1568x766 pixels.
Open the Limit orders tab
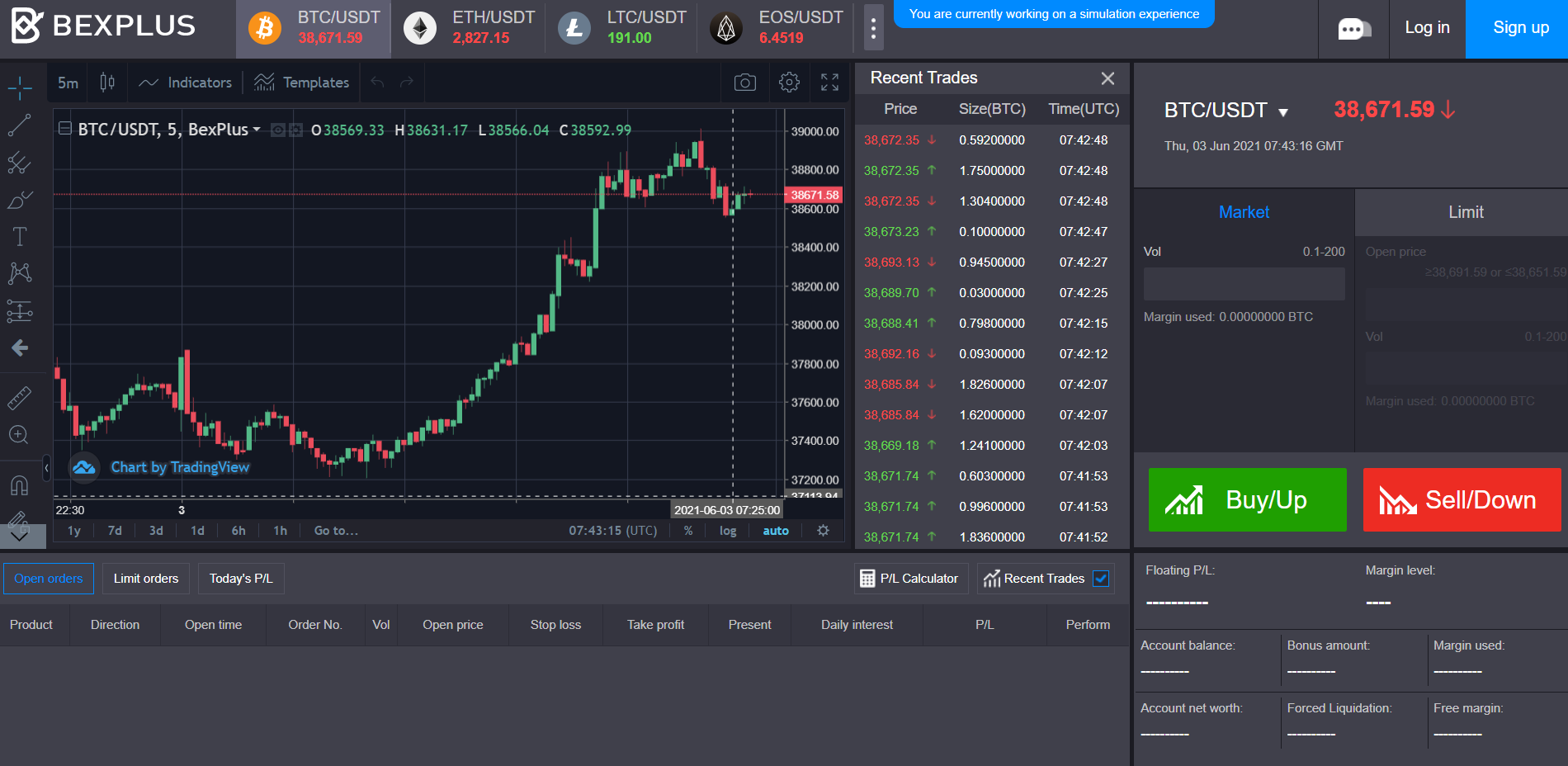click(146, 579)
